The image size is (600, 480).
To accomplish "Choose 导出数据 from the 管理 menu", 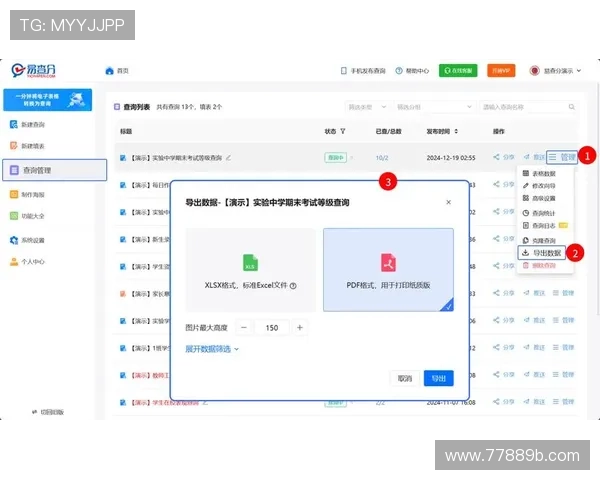I will [541, 253].
